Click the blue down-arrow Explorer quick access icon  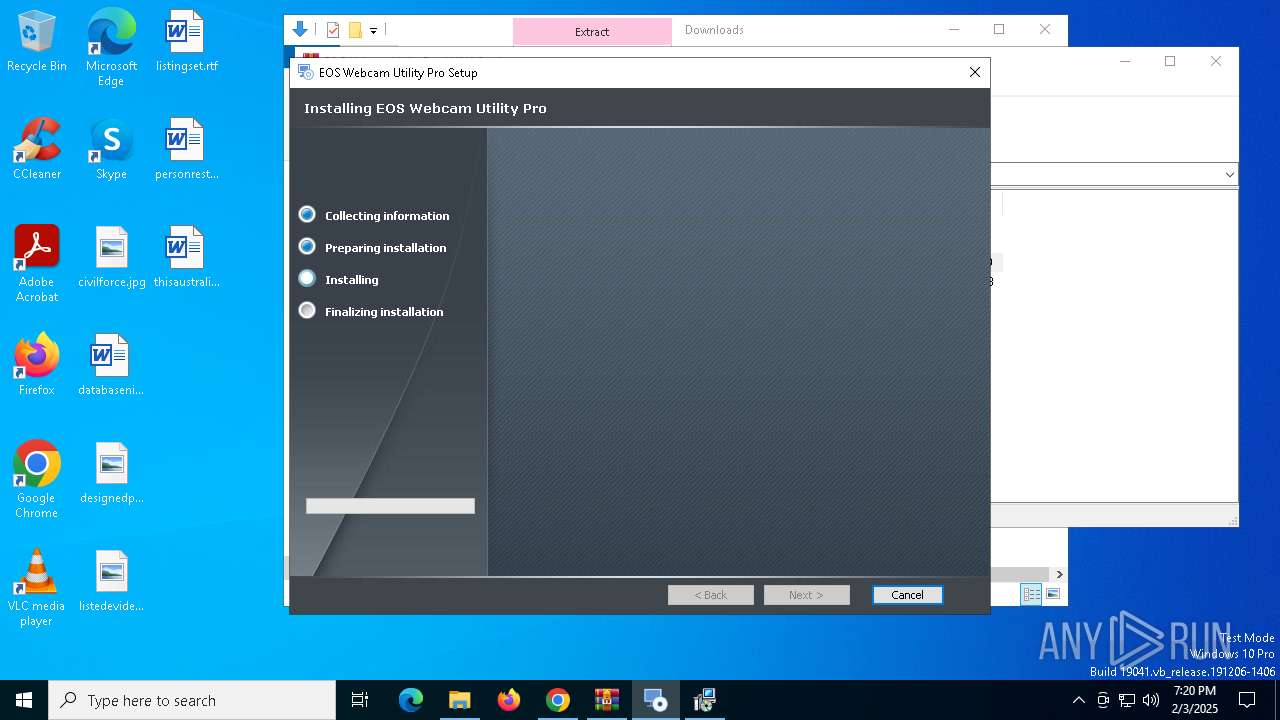(x=300, y=30)
